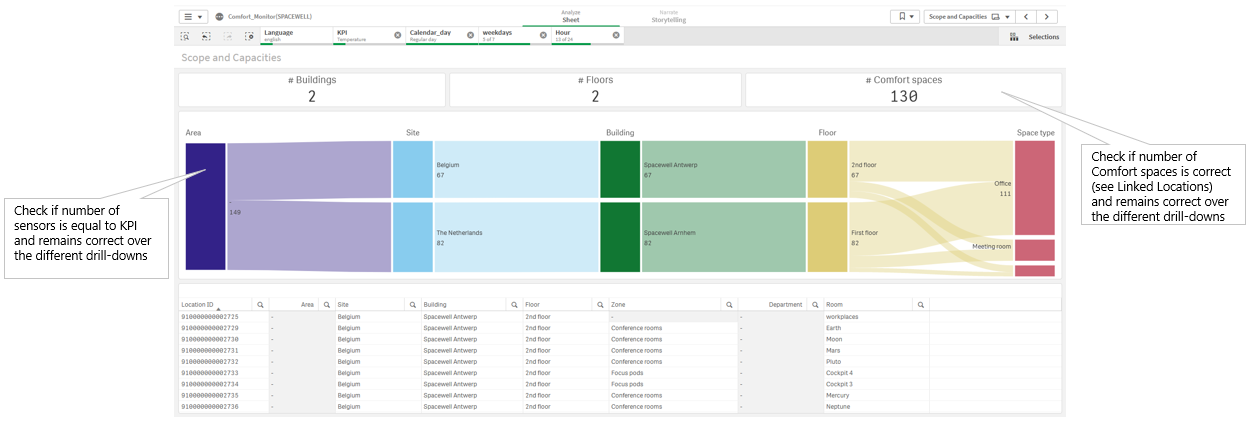Viewport: 1250px width, 426px height.
Task: Switch to the Narrate Storytelling tab
Action: [669, 15]
